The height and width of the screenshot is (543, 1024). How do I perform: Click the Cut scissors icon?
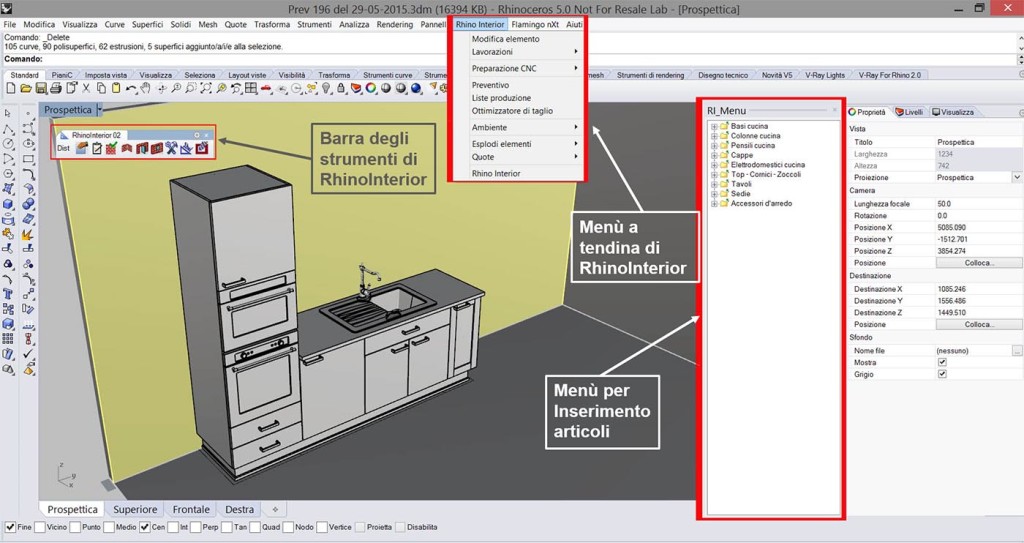(86, 88)
